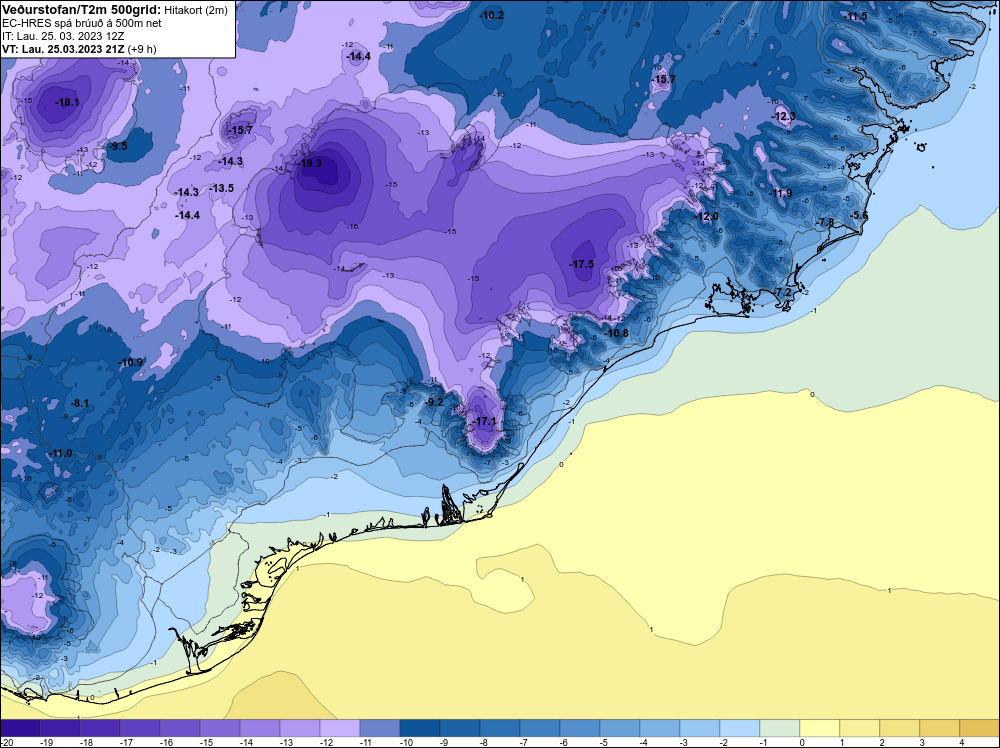
Task: Click the EC-HRES forecast description line
Action: 82,24
